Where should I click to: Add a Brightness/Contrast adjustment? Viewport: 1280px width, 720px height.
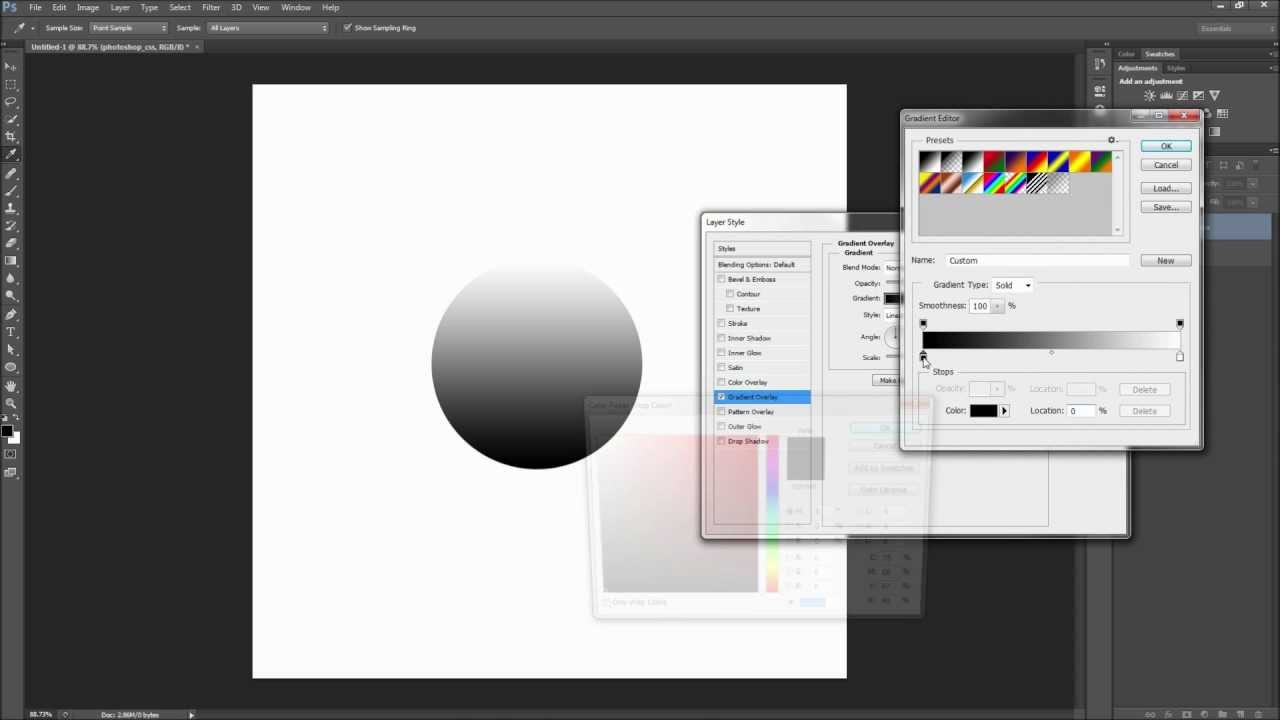pyautogui.click(x=1150, y=96)
